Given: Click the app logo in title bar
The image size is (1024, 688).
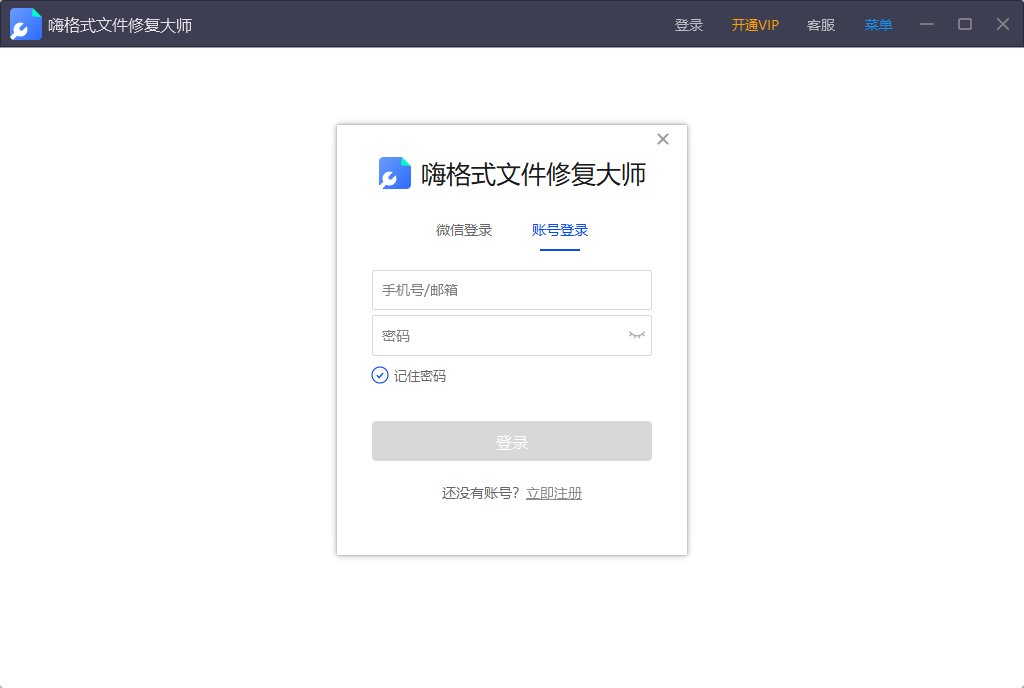Looking at the screenshot, I should [25, 24].
